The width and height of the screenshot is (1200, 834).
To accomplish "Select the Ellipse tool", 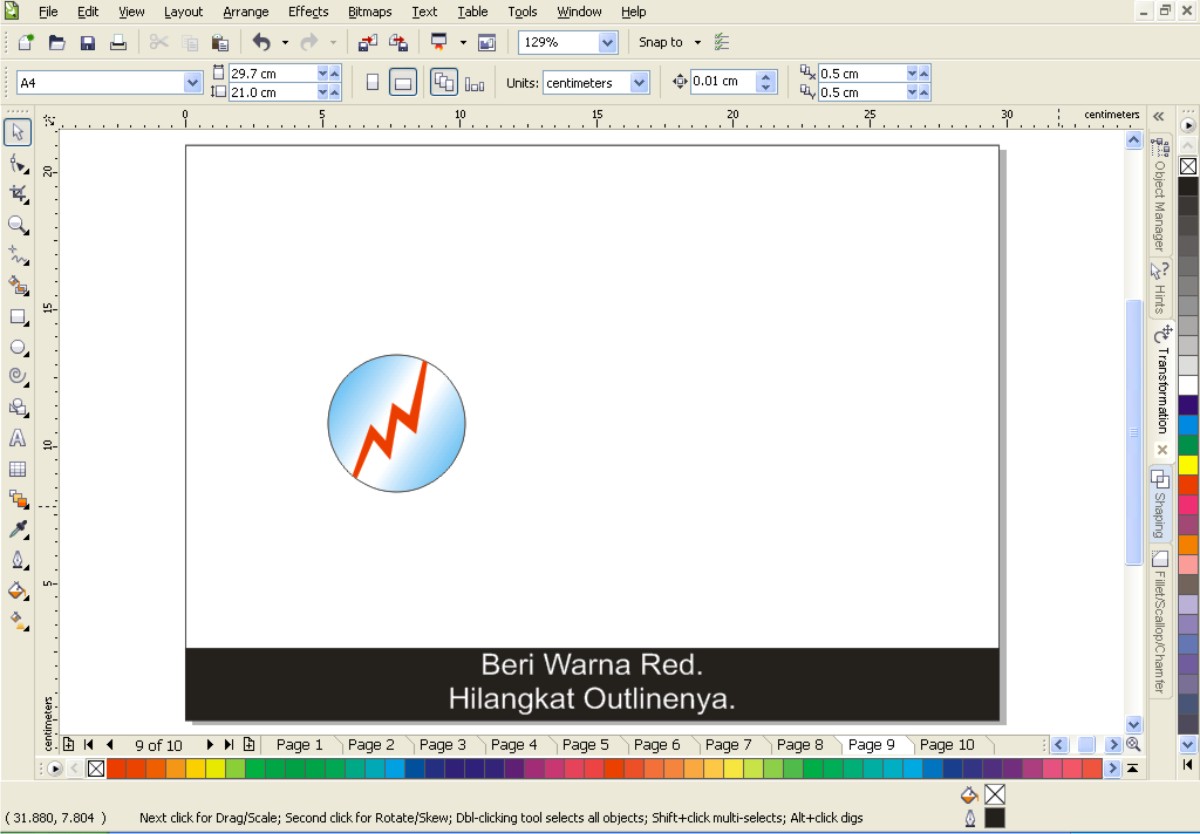I will point(18,347).
